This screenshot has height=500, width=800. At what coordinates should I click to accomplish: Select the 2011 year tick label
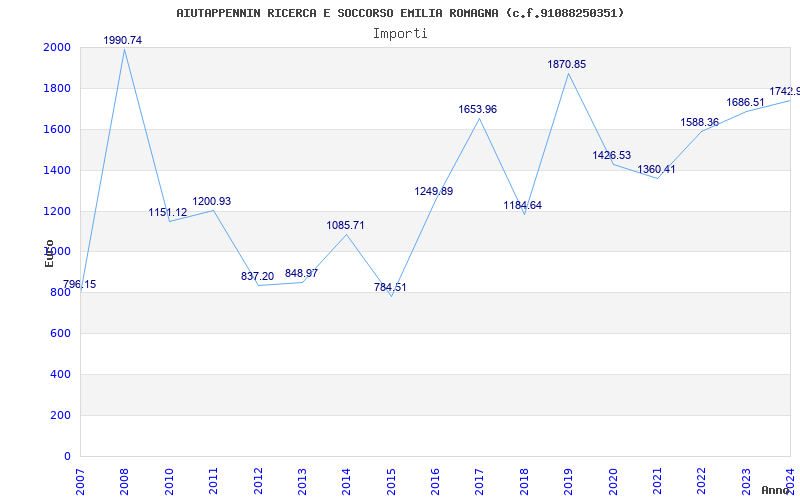click(x=213, y=481)
